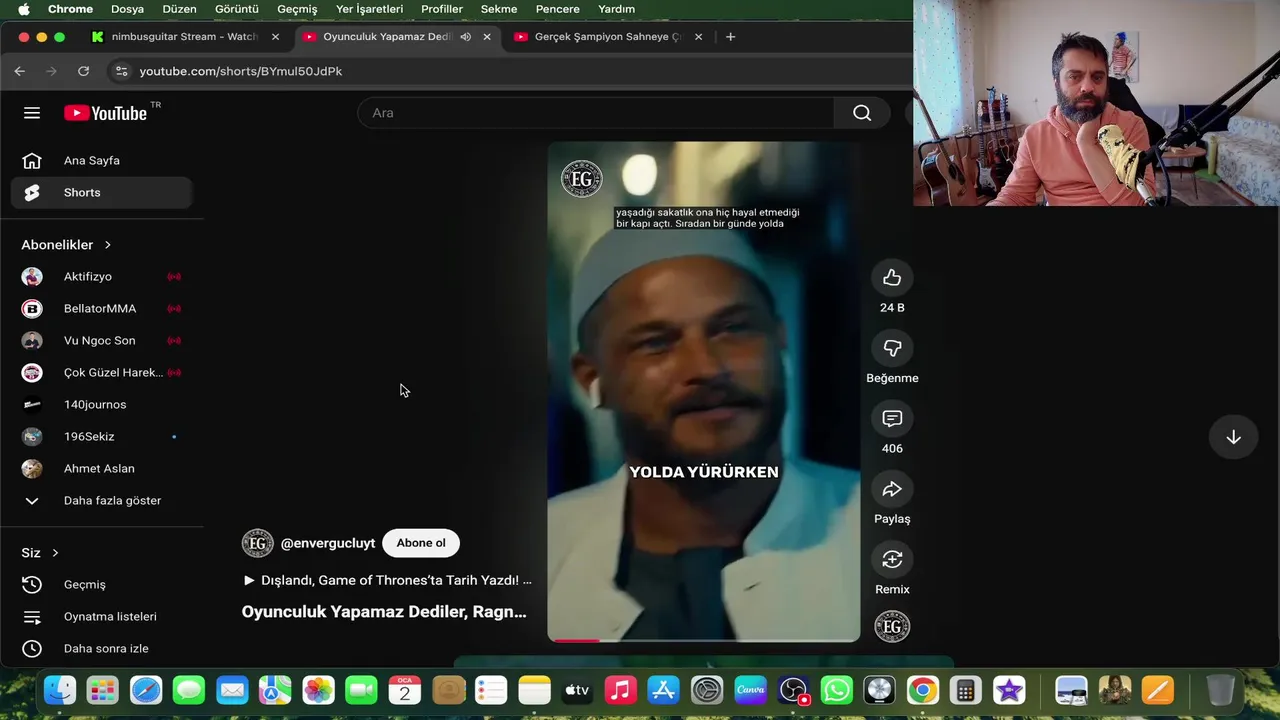
Task: Expand Daha fazla göster subscriptions
Action: point(102,500)
